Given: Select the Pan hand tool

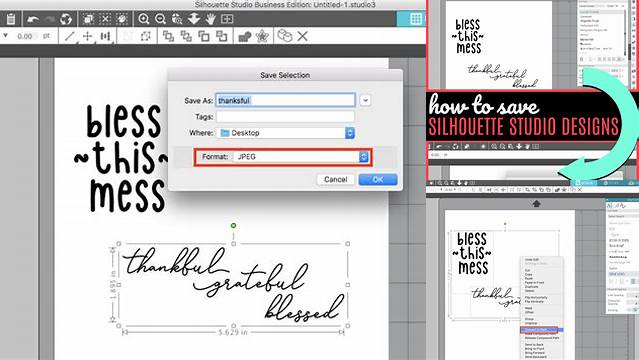Looking at the screenshot, I should point(210,19).
